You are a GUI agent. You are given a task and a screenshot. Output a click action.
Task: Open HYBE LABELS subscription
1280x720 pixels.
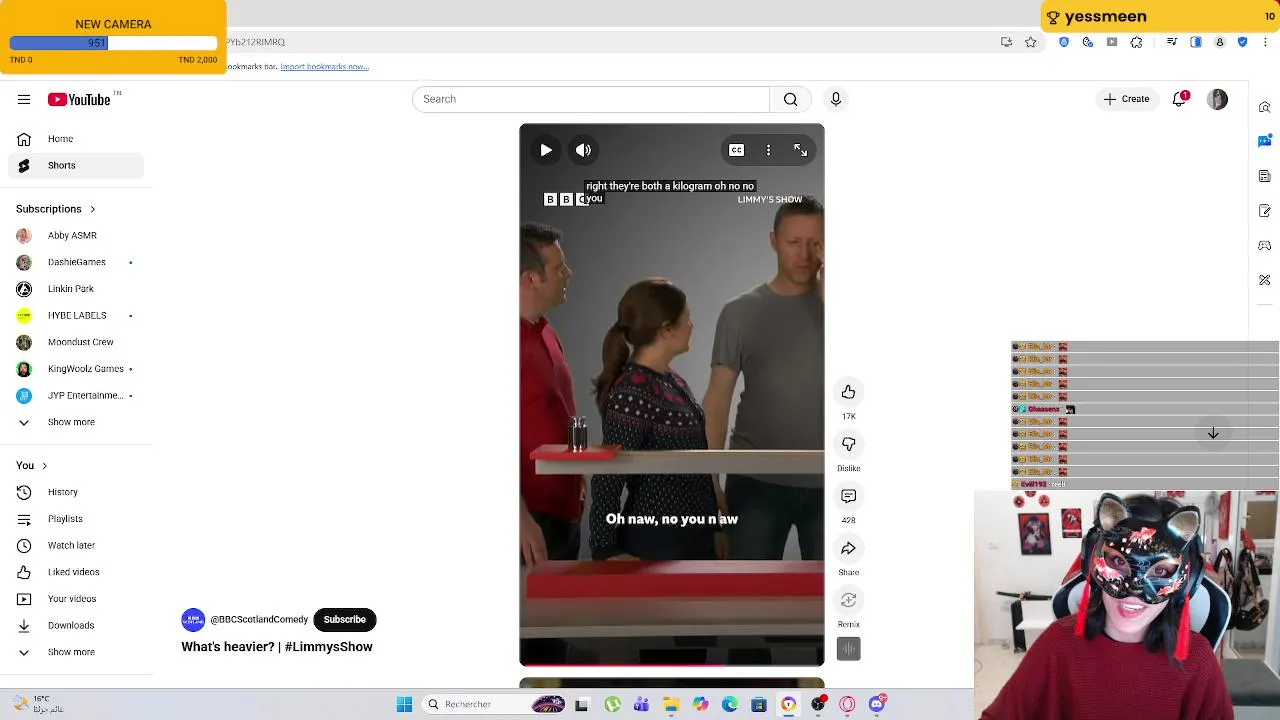pos(76,315)
